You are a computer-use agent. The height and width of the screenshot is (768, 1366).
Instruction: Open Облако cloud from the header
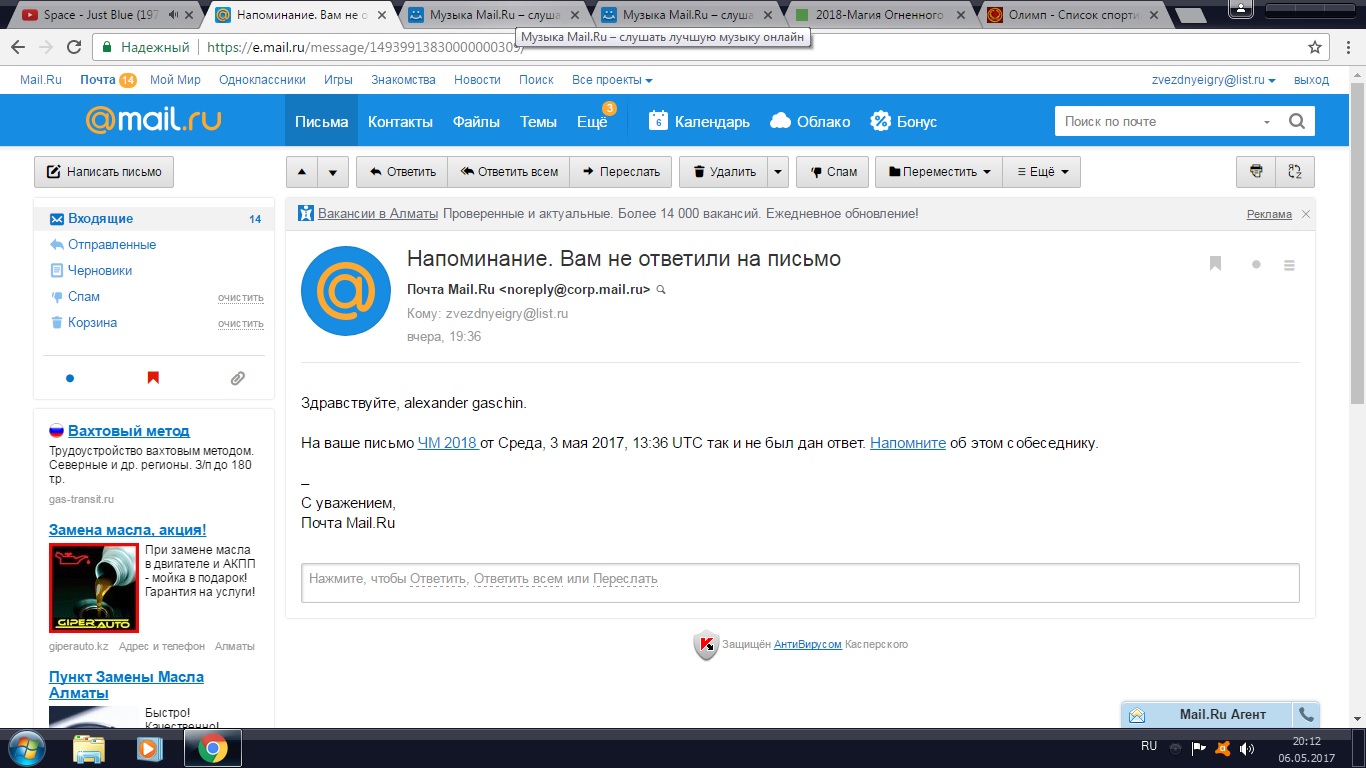click(810, 121)
